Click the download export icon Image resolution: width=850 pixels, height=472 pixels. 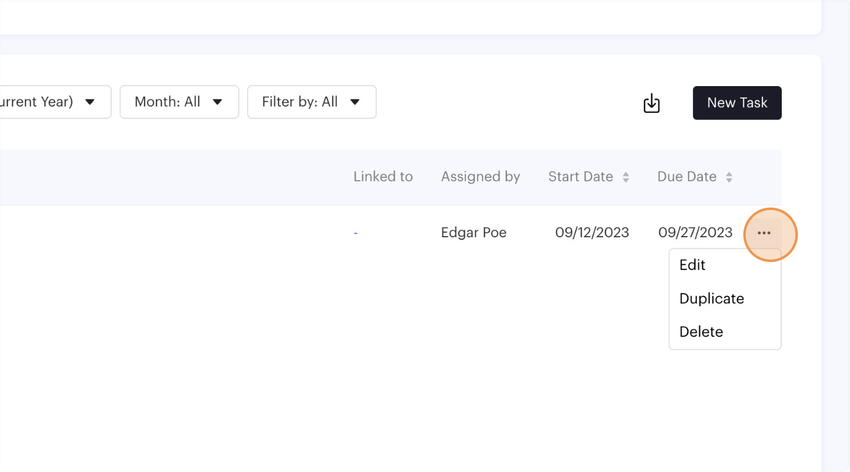pos(651,103)
